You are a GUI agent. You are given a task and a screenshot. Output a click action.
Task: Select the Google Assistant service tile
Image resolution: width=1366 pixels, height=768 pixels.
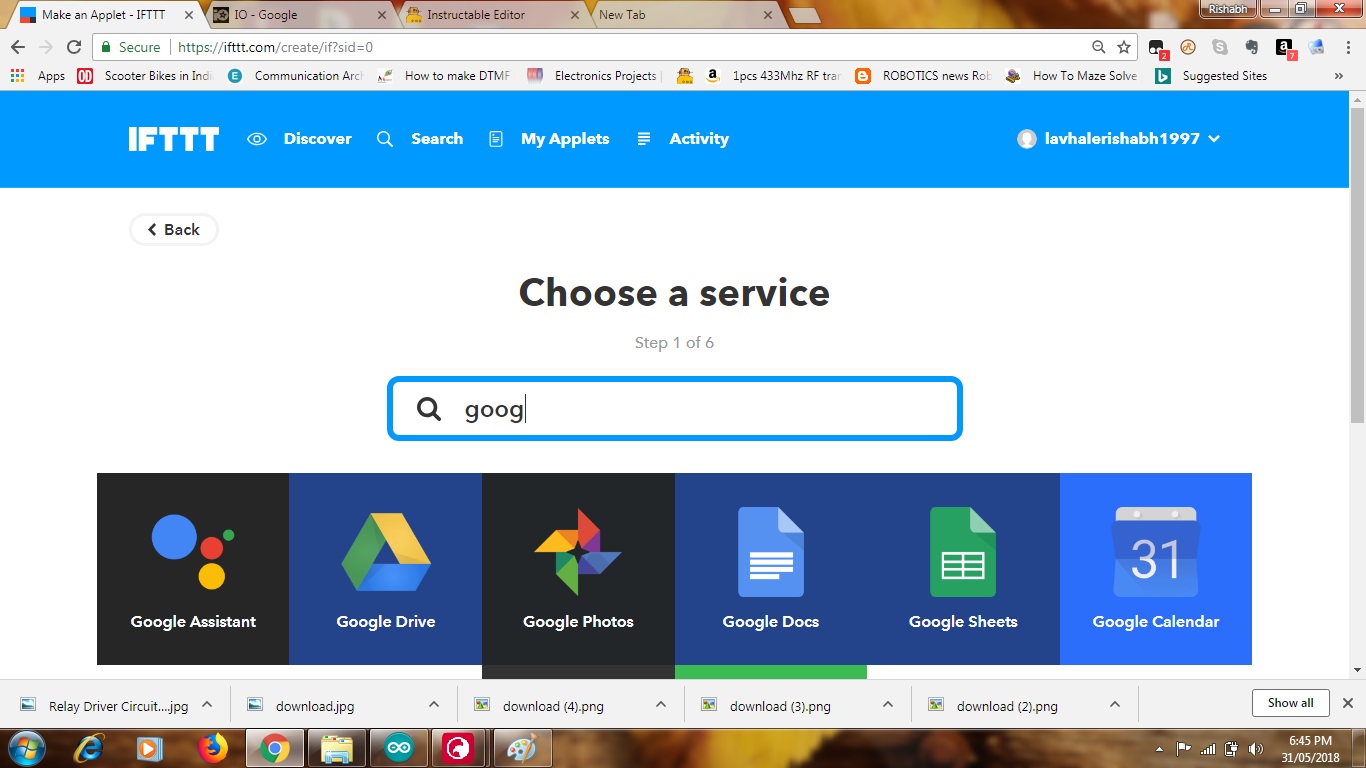point(193,569)
